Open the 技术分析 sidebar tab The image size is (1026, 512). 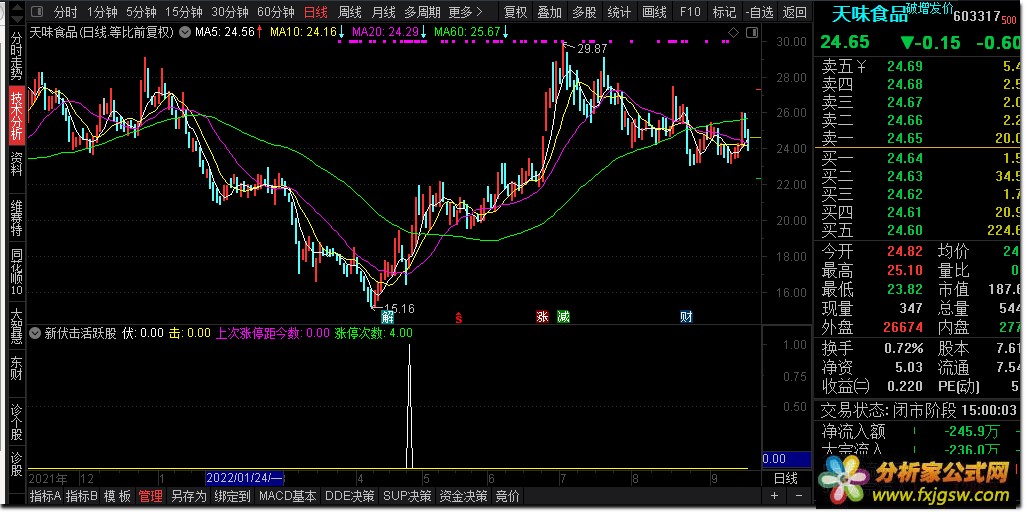coord(16,115)
